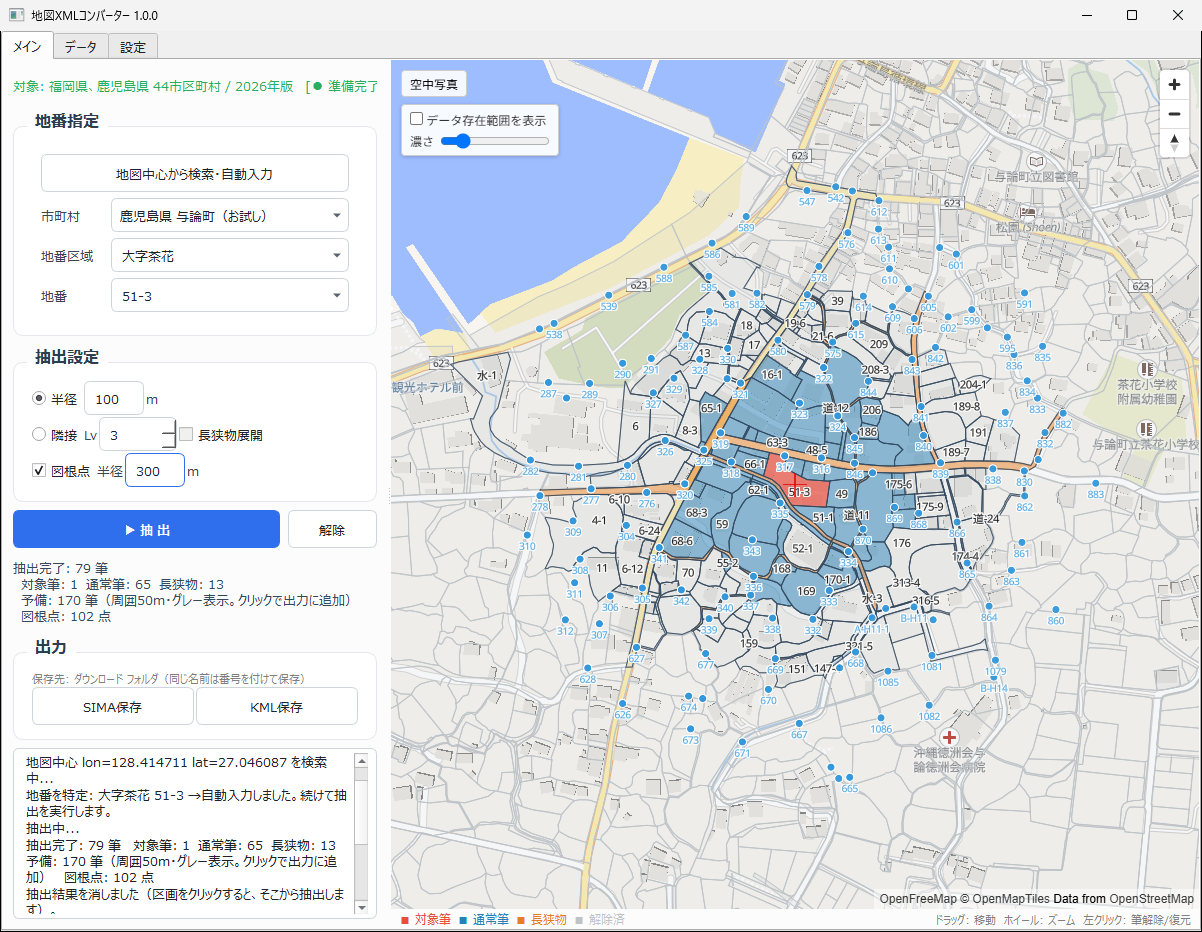
Task: Switch map to 空中写真 view
Action: [x=434, y=85]
